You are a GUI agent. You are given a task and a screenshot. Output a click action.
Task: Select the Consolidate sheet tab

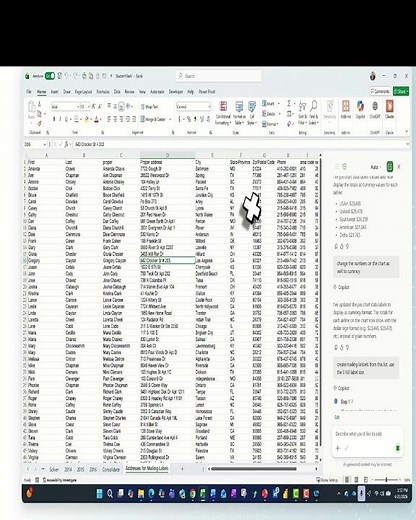[111, 469]
